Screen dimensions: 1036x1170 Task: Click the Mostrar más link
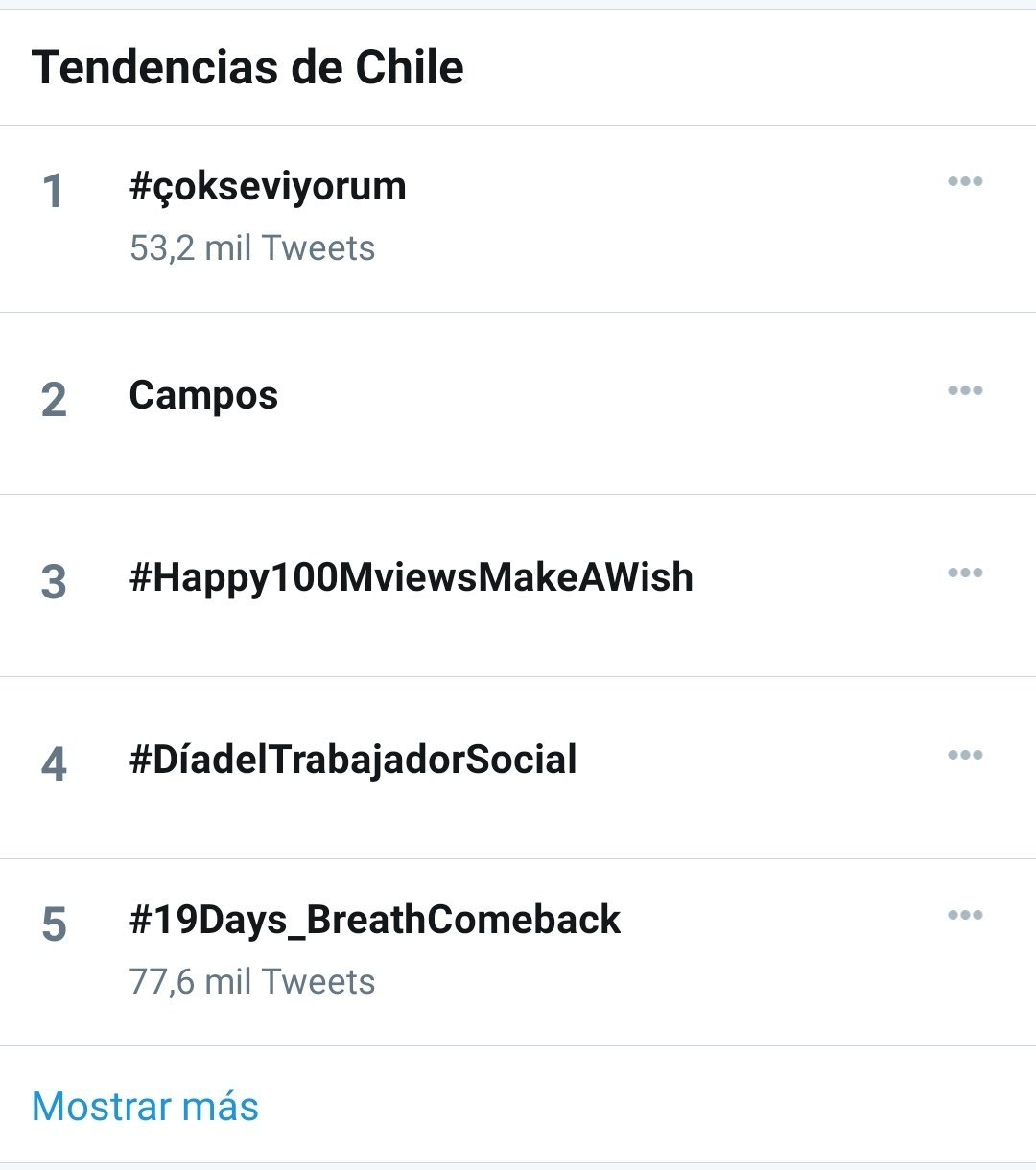click(x=145, y=1106)
